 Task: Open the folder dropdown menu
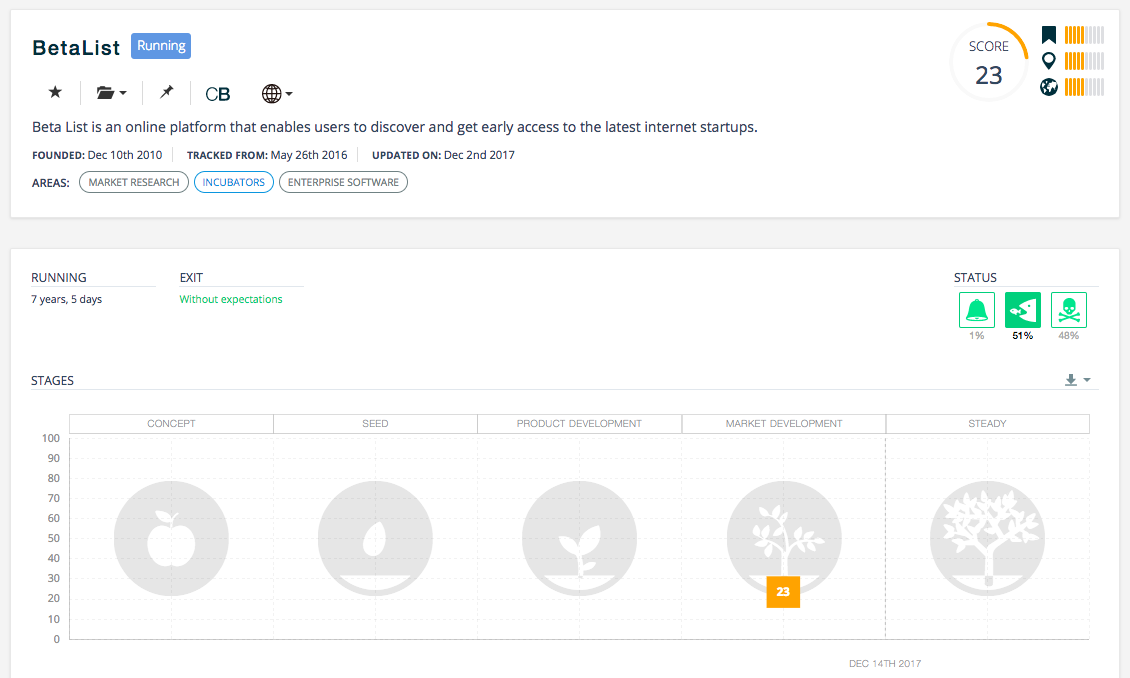111,93
